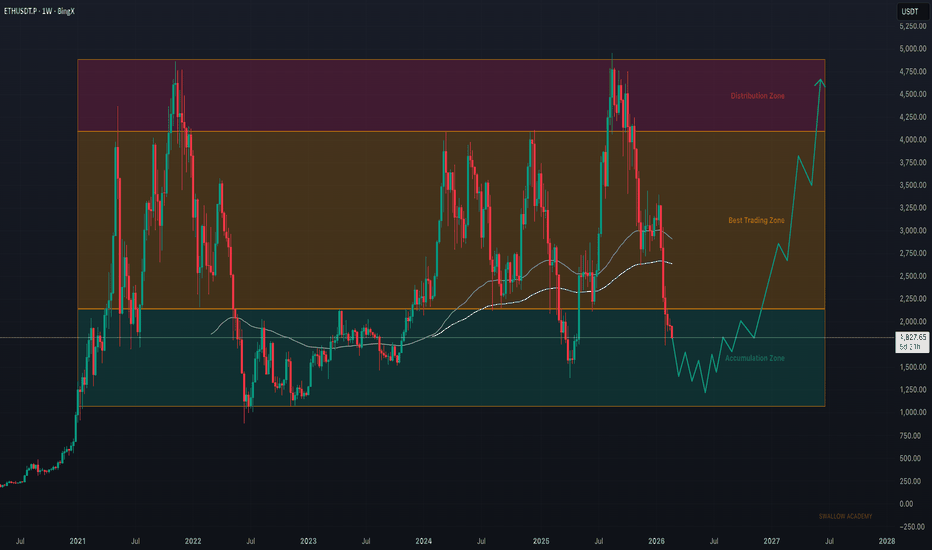Select the Distribution Zone text label
Image resolution: width=932 pixels, height=550 pixels.
757,96
